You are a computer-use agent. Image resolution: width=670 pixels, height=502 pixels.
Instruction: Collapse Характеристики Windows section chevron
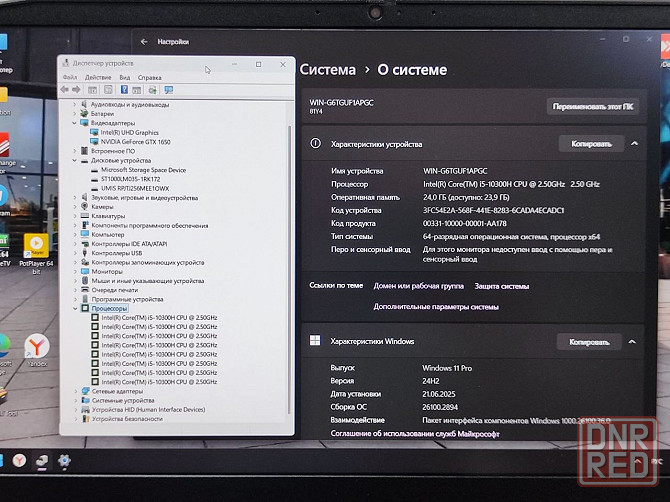(x=632, y=342)
